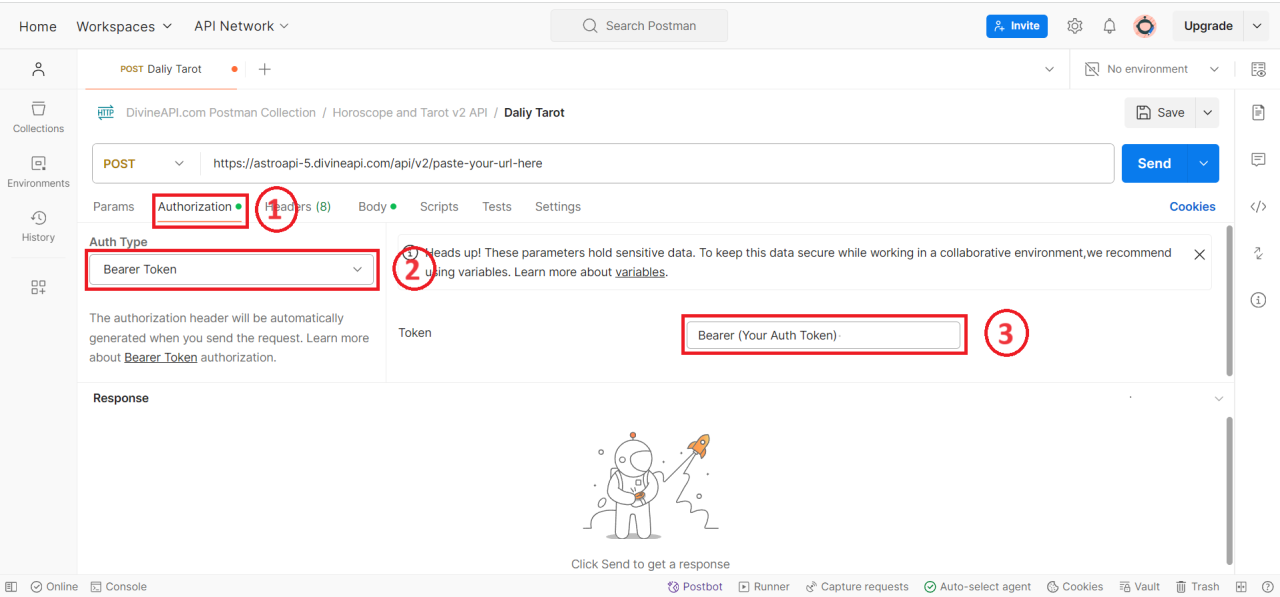Open the Upgrade dropdown arrow
This screenshot has width=1280, height=597.
(x=1255, y=26)
